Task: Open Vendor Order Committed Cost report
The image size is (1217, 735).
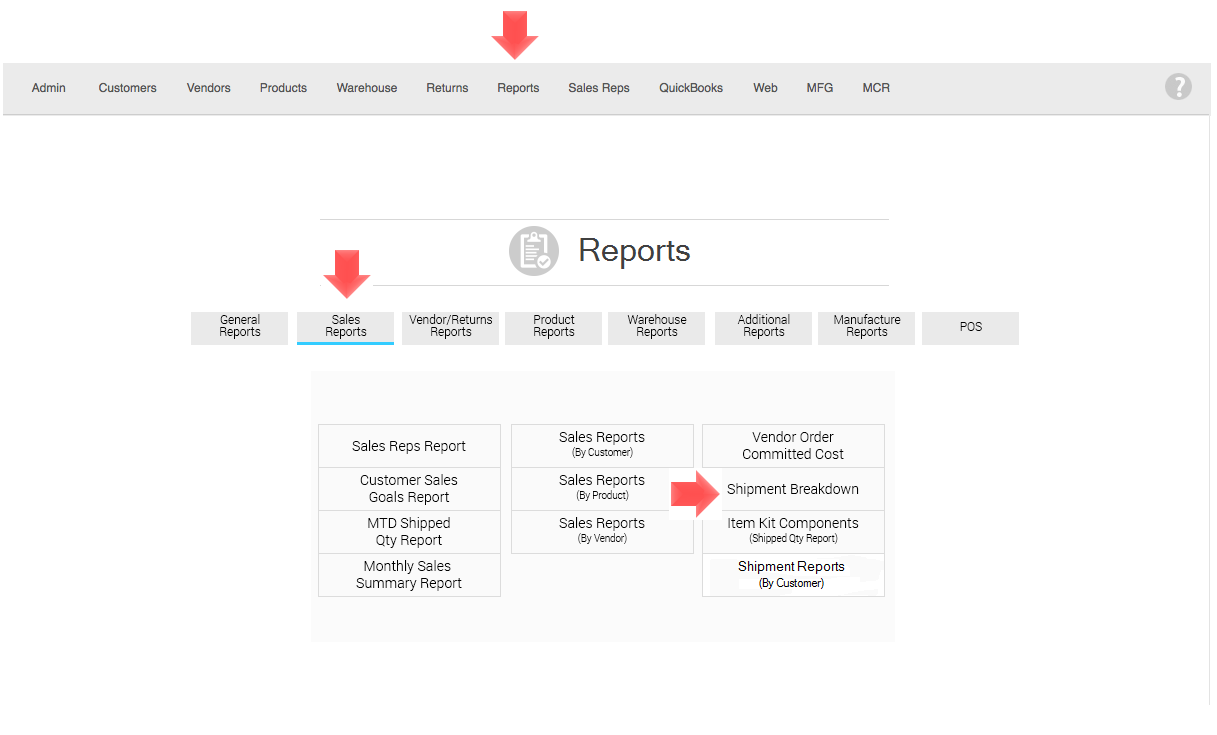Action: click(x=793, y=445)
